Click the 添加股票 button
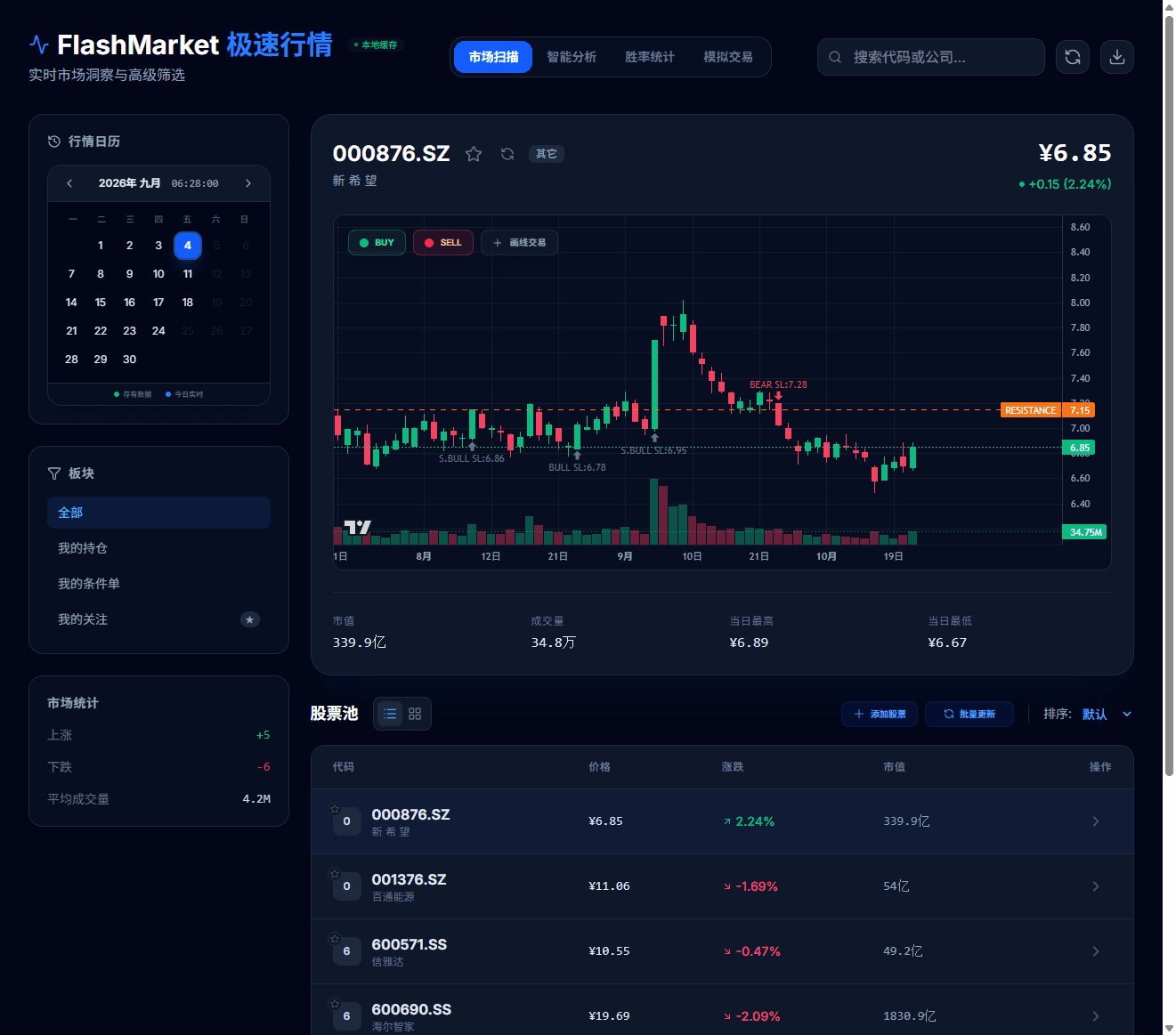Image resolution: width=1176 pixels, height=1035 pixels. coord(880,714)
